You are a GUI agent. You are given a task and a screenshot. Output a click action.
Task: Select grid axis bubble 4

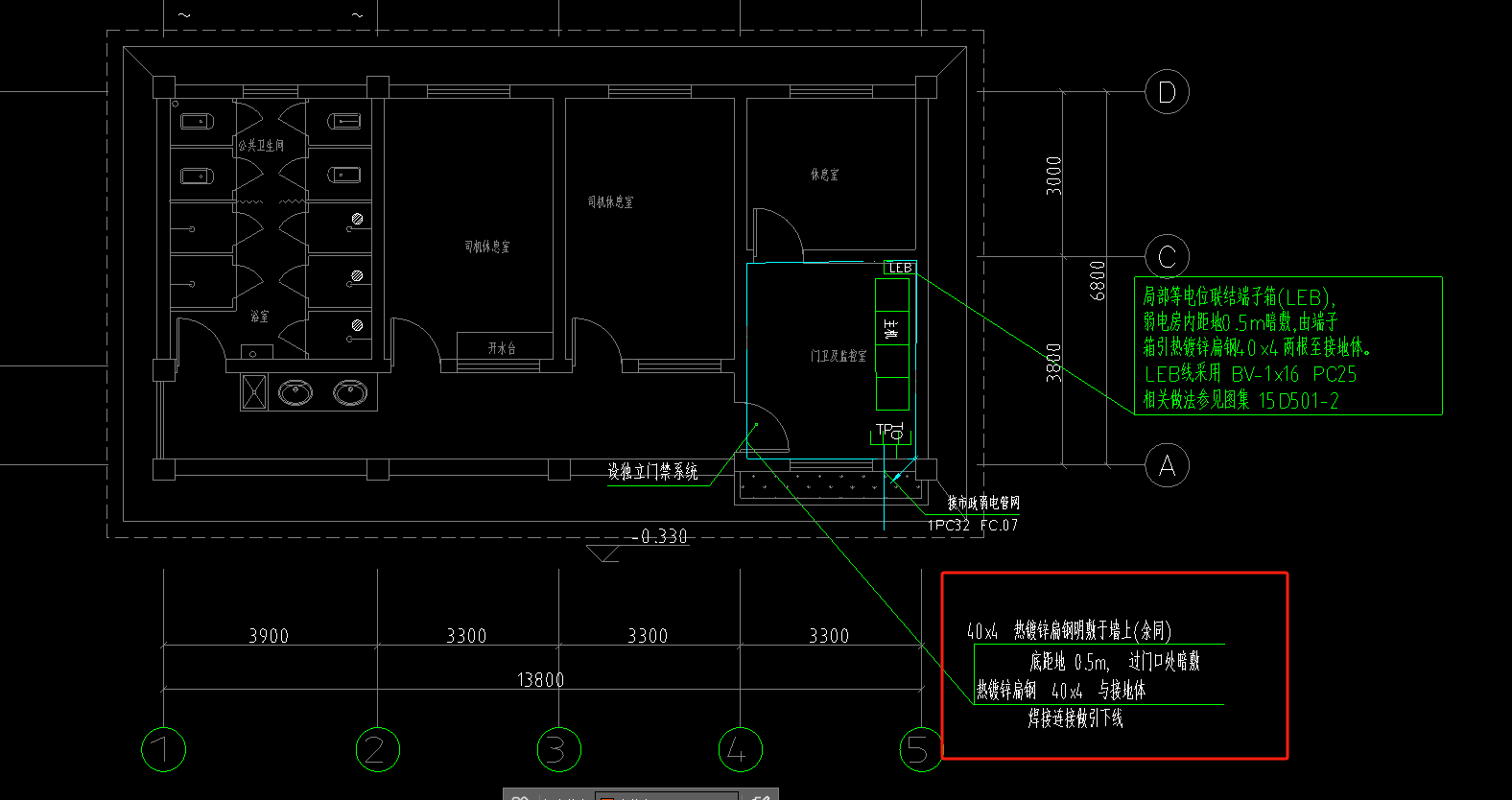(x=740, y=749)
